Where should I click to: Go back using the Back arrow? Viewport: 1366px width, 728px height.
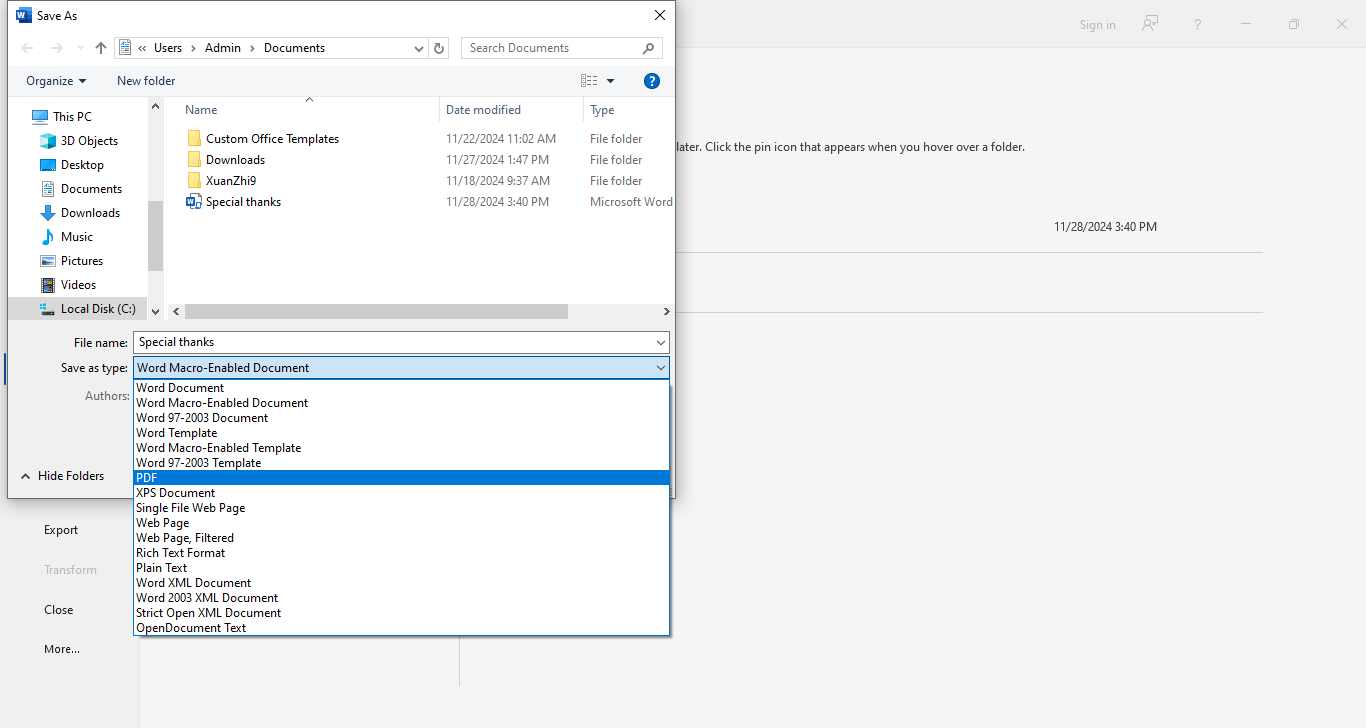pyautogui.click(x=27, y=48)
